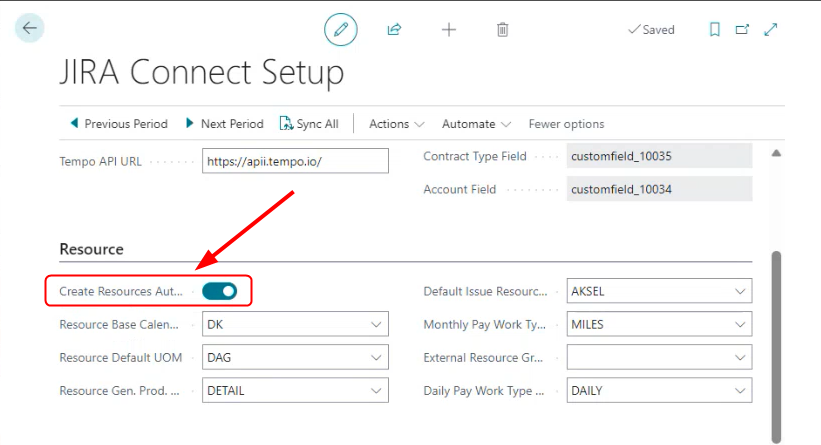Click the Resource Gen. Prod. label
This screenshot has width=821, height=445.
pos(119,391)
